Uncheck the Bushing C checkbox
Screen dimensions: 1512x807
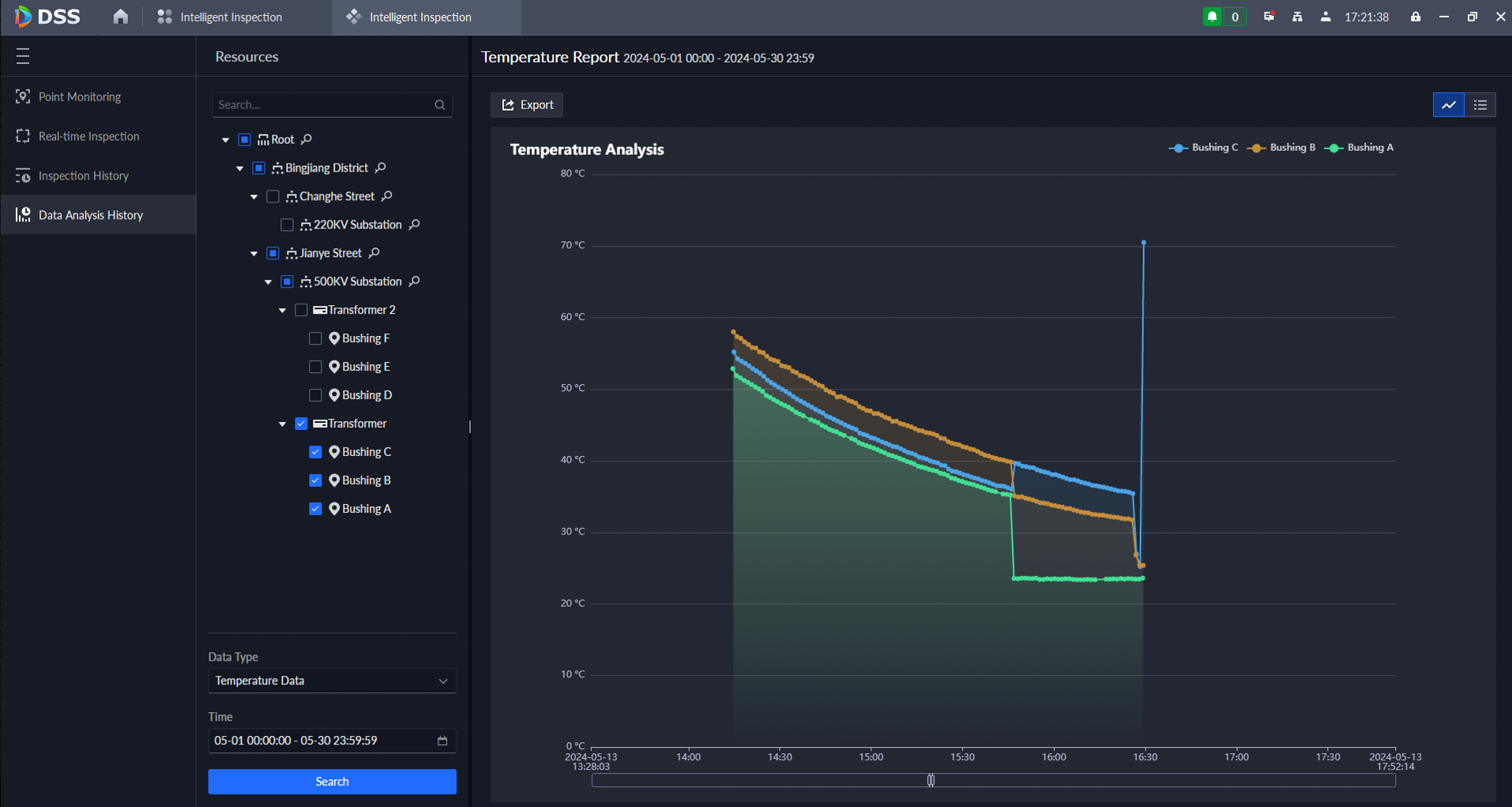pos(315,452)
